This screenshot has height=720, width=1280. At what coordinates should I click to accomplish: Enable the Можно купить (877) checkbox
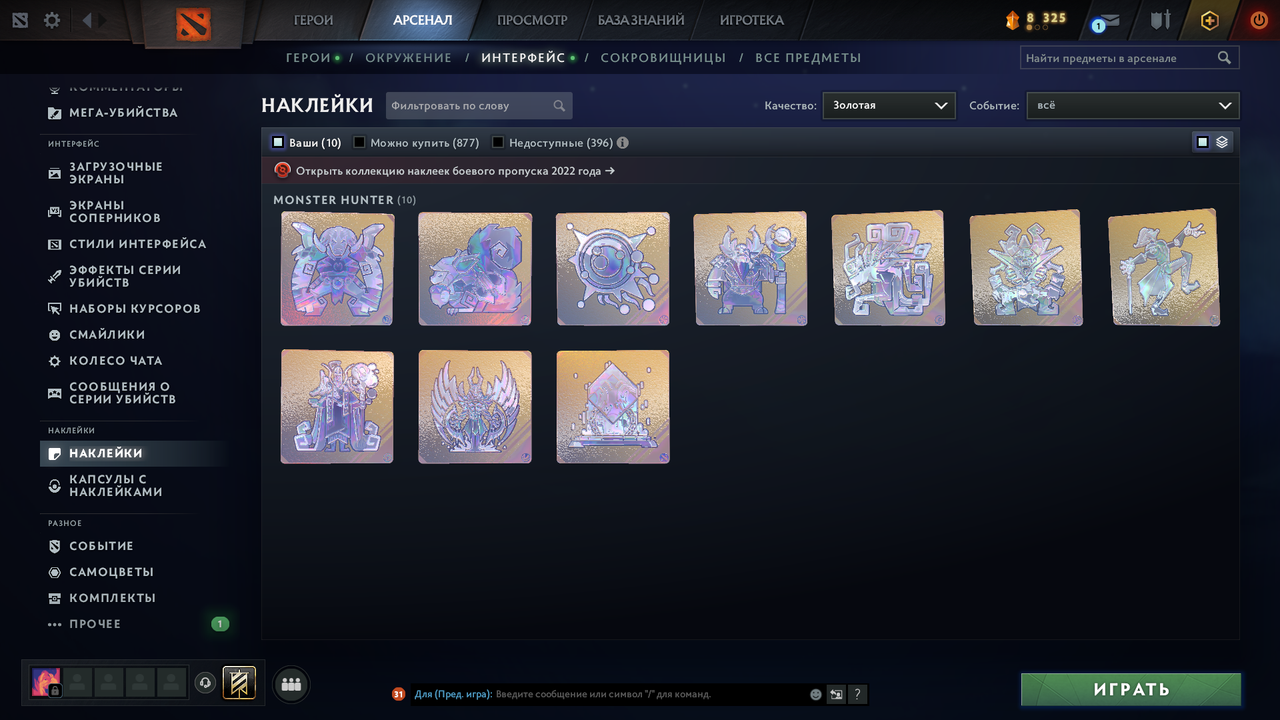(360, 143)
